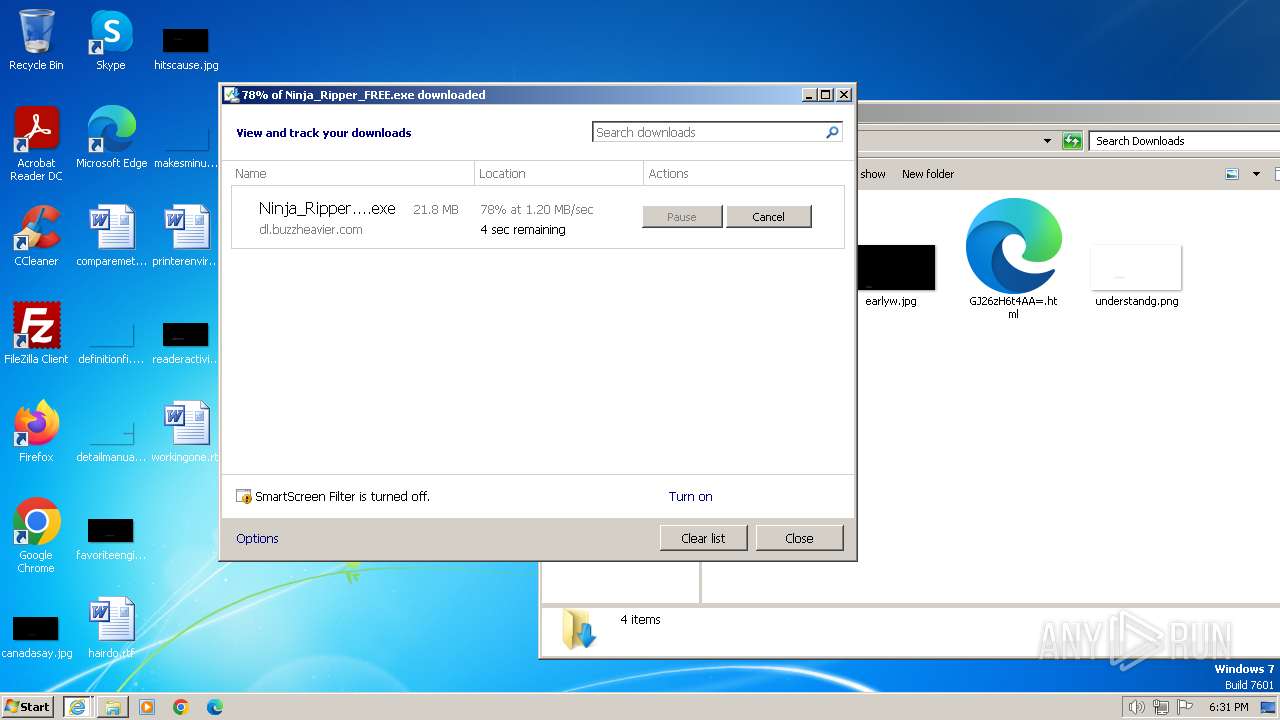Sort downloads by the Name column

(x=352, y=174)
